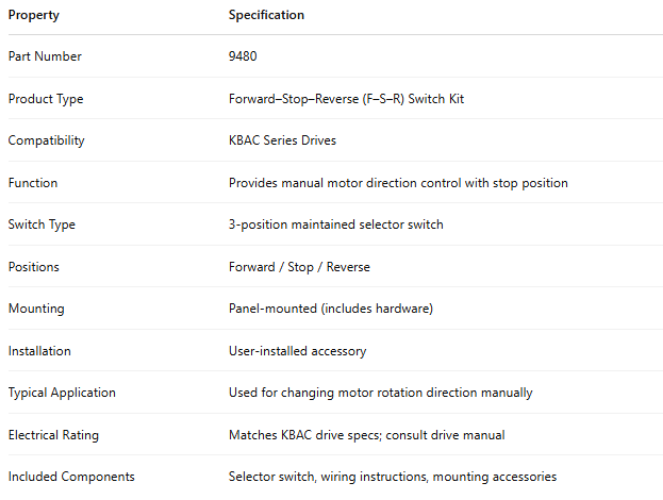Click the Positions row label
This screenshot has width=663, height=500.
[34, 267]
